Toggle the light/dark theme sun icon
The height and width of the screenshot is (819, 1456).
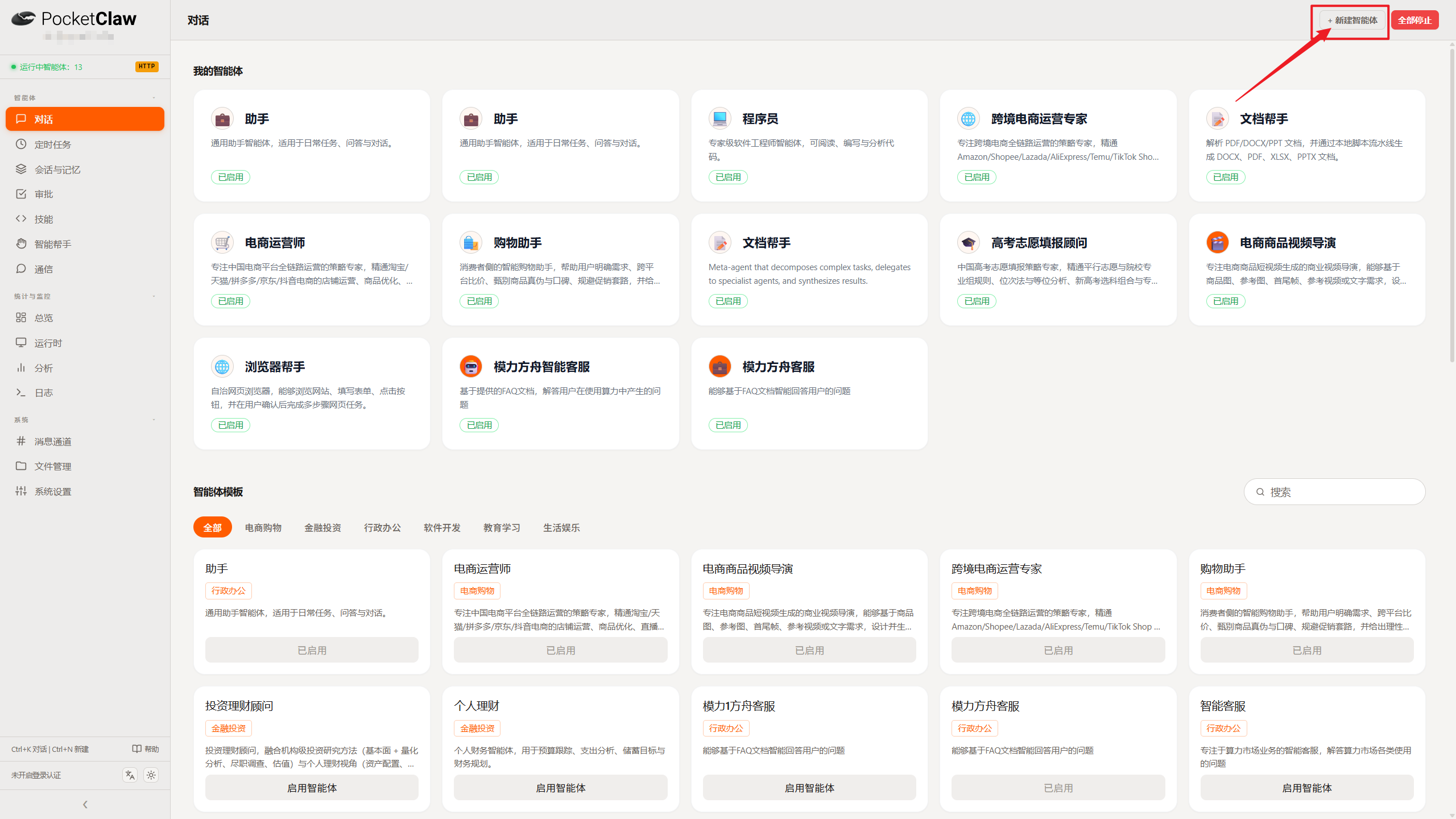tap(151, 775)
